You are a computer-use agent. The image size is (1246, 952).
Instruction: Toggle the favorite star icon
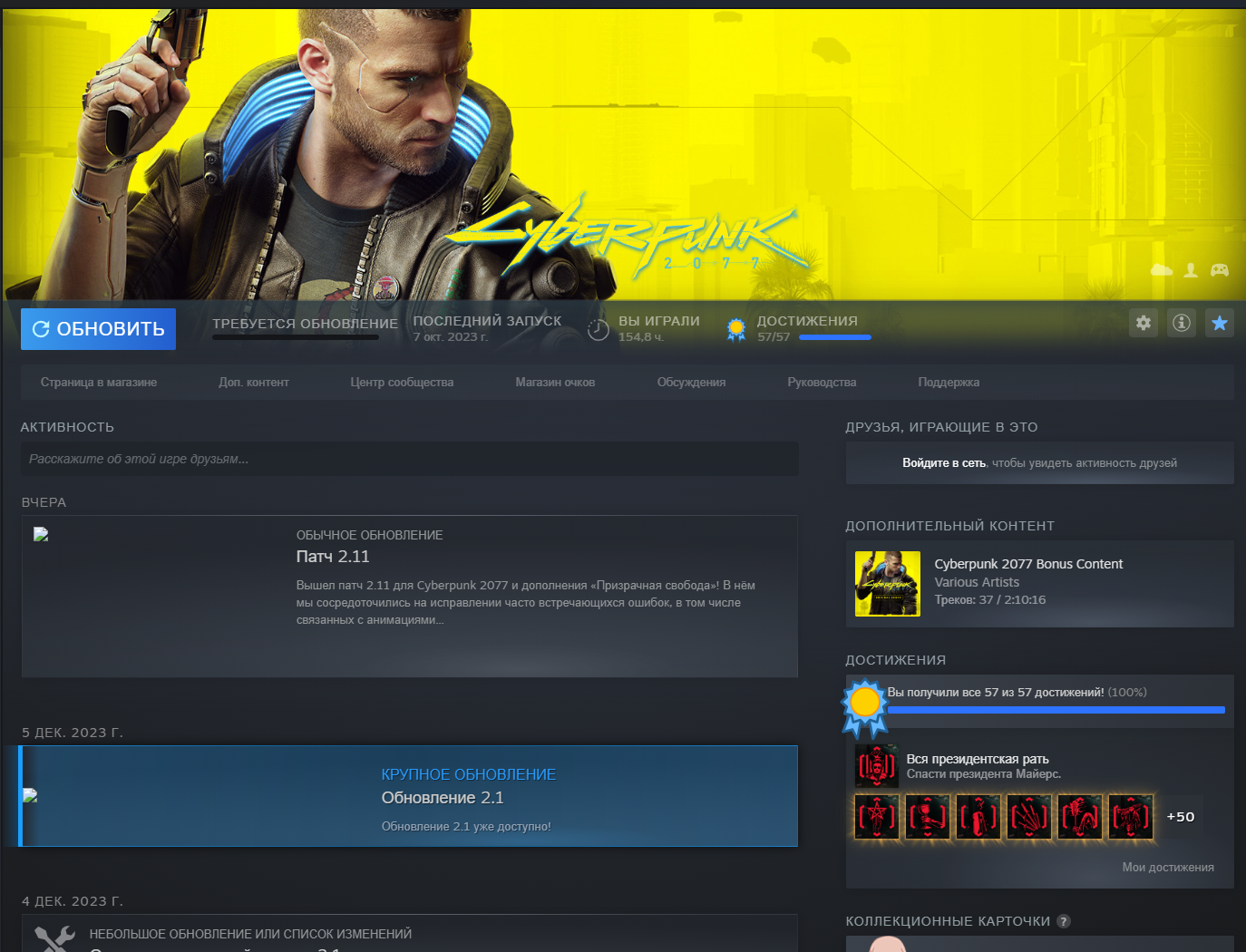(x=1220, y=323)
